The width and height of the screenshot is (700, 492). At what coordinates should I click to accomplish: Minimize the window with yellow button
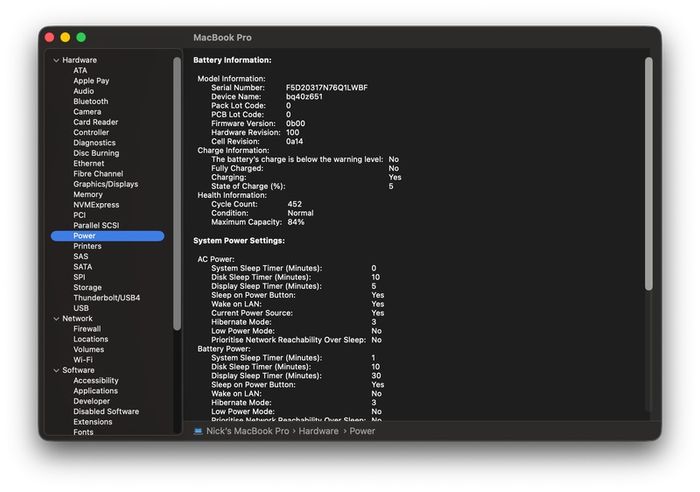point(65,38)
